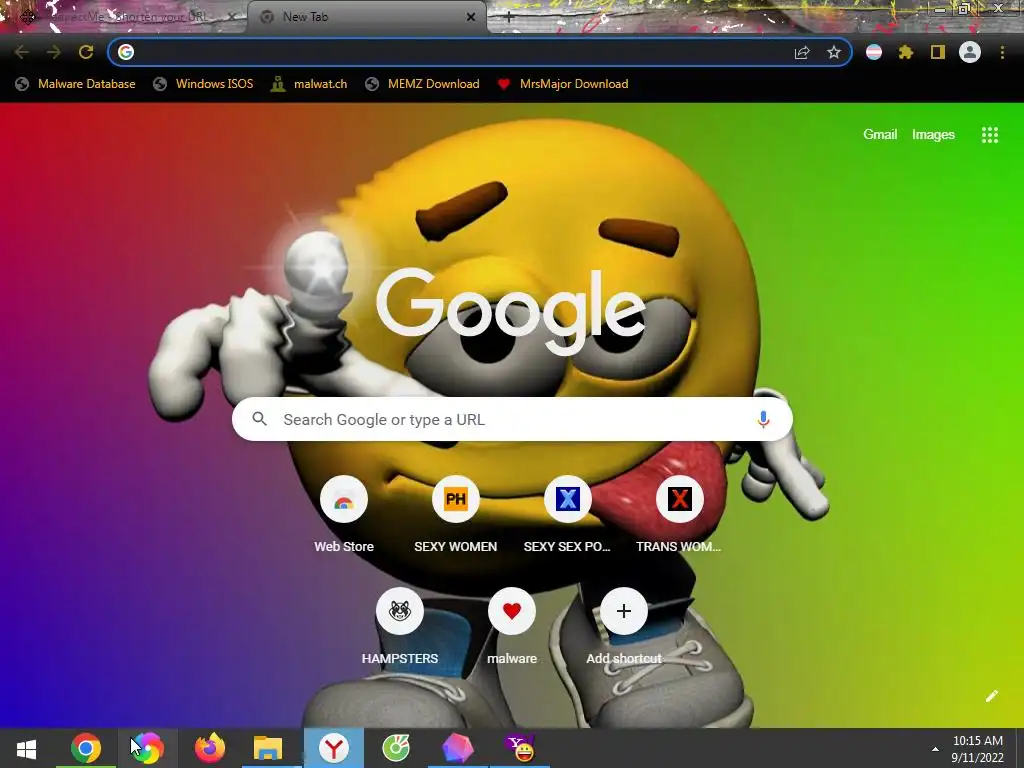Open the Google apps grid

pos(990,135)
